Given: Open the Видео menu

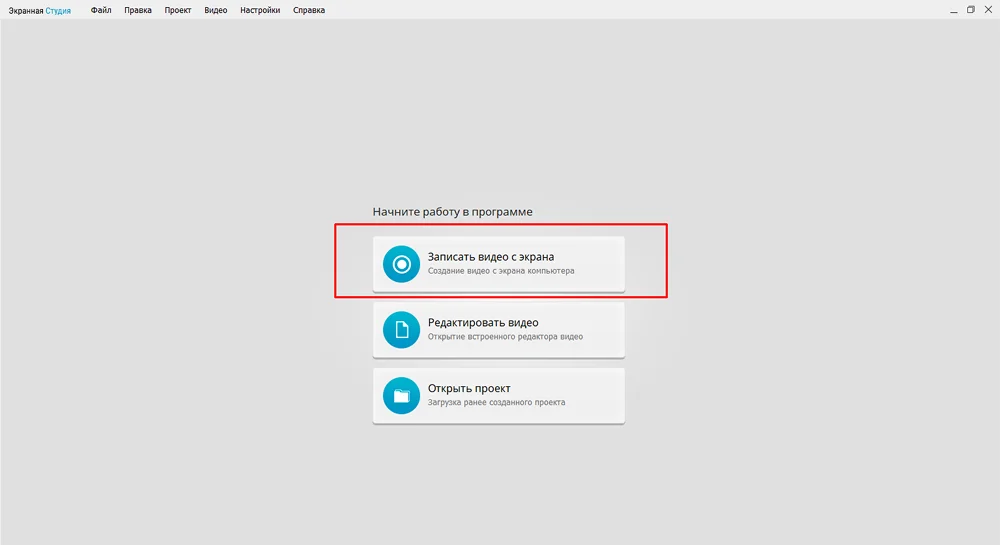Looking at the screenshot, I should click(215, 10).
